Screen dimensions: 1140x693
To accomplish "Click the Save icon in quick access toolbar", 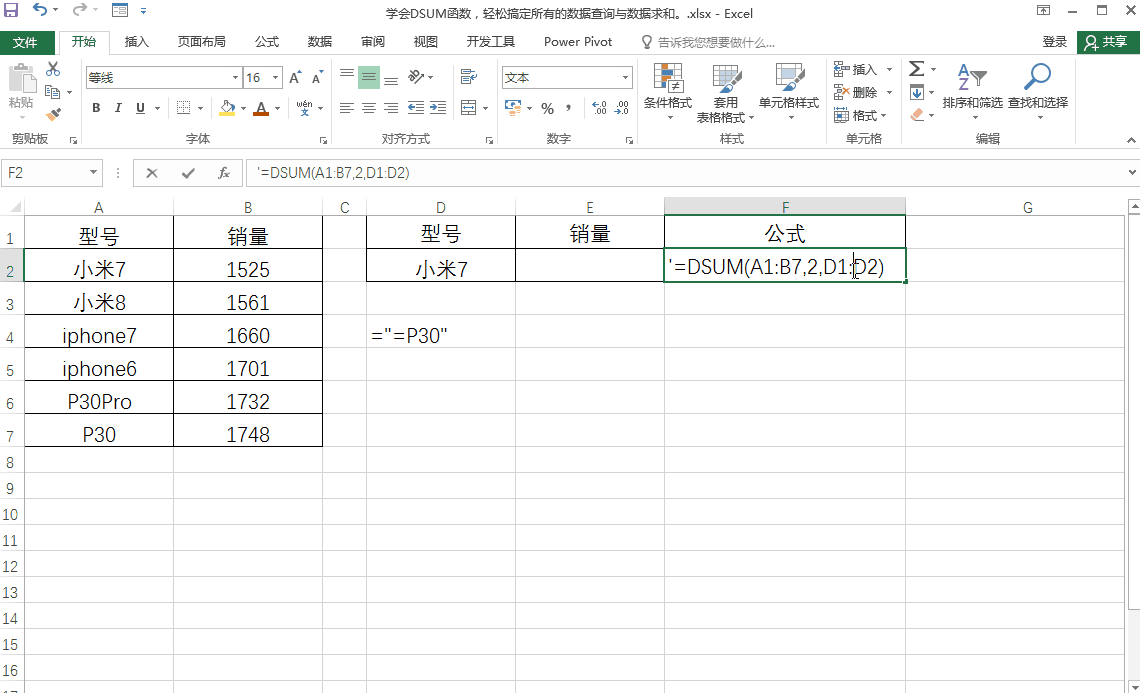I will tap(11, 10).
